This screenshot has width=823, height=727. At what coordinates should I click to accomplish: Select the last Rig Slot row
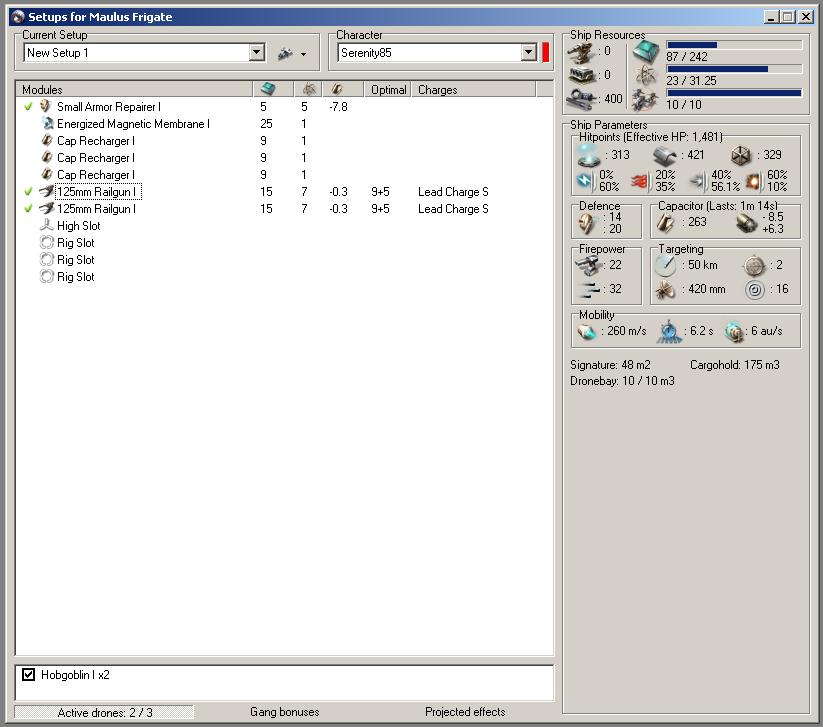coord(283,277)
